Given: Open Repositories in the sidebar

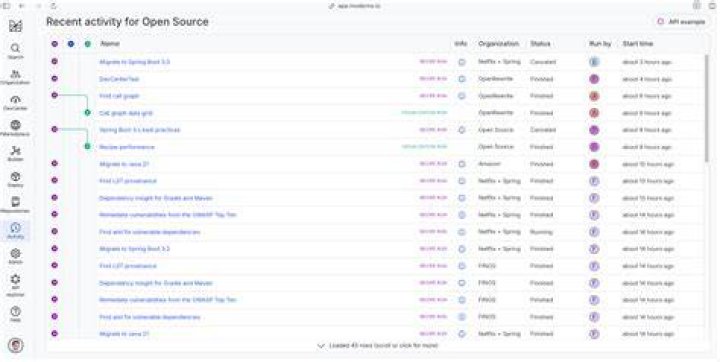Looking at the screenshot, I should (15, 205).
